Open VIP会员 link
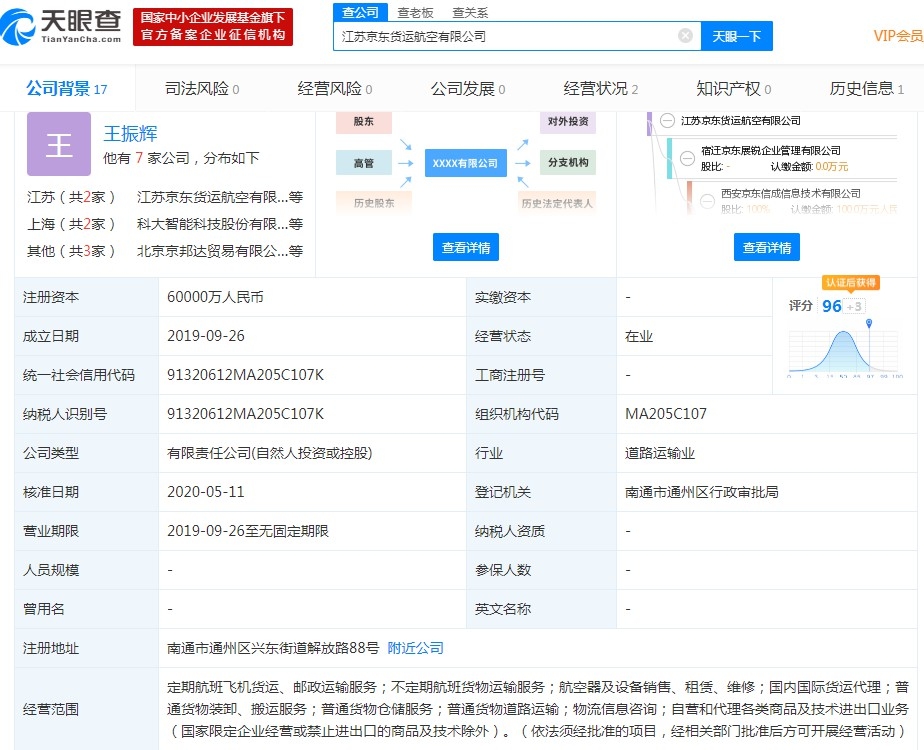Image resolution: width=924 pixels, height=750 pixels. point(898,36)
